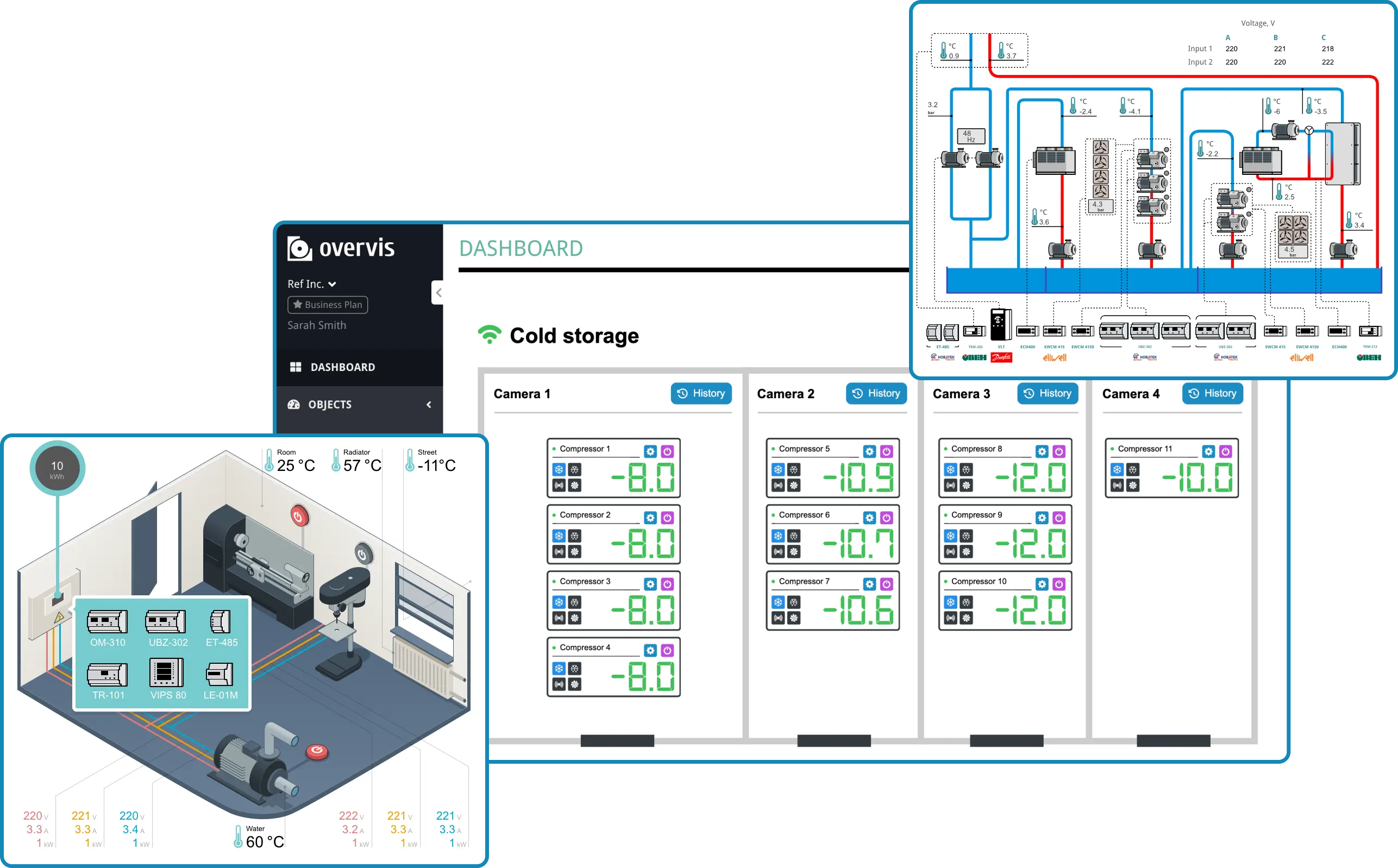This screenshot has height=868, width=1398.
Task: Click the Business Plan badge
Action: (x=328, y=305)
